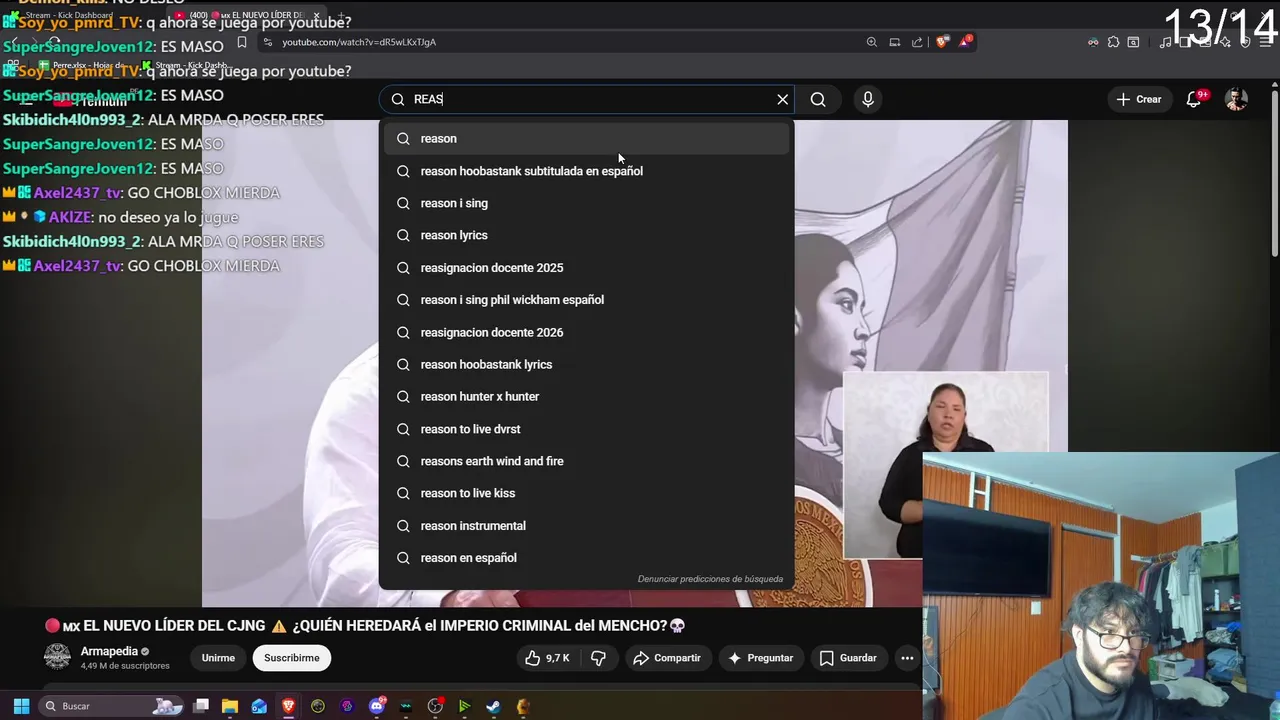This screenshot has height=720, width=1280.
Task: Click the browser zoom magnifier icon
Action: [x=872, y=42]
